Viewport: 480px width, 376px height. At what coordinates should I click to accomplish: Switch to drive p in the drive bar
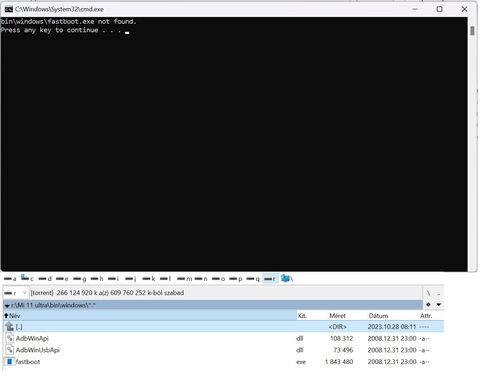click(236, 279)
